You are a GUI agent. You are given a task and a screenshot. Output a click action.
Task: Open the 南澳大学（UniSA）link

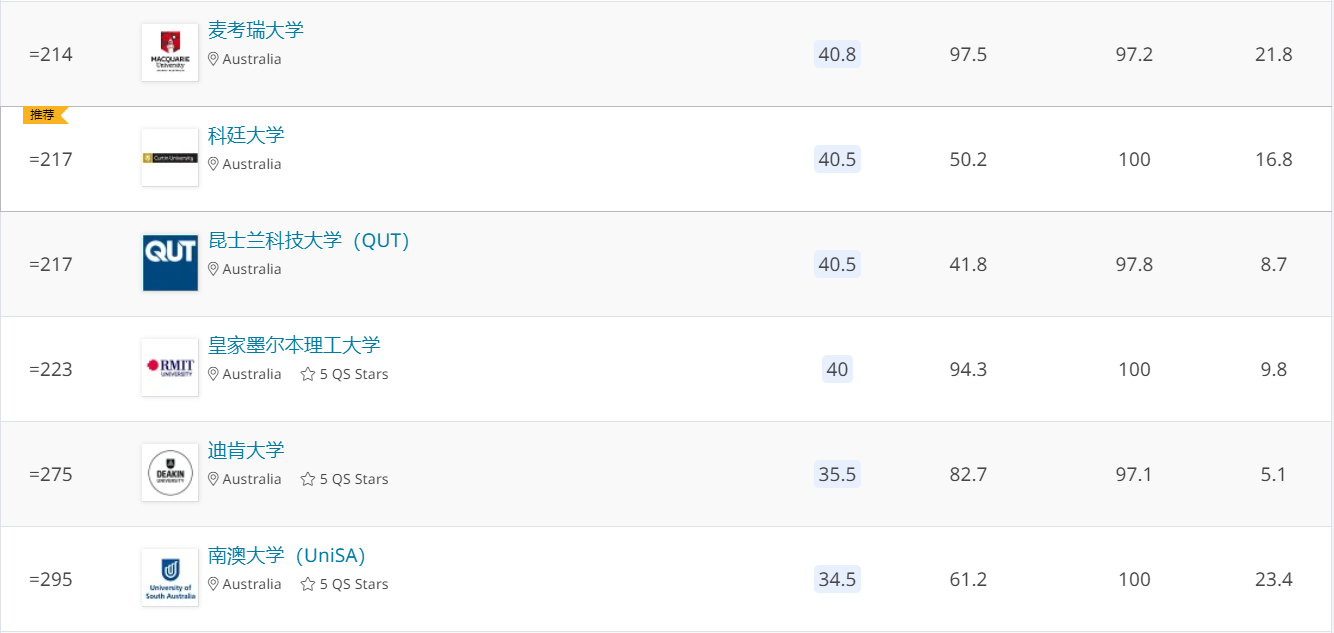tap(287, 555)
